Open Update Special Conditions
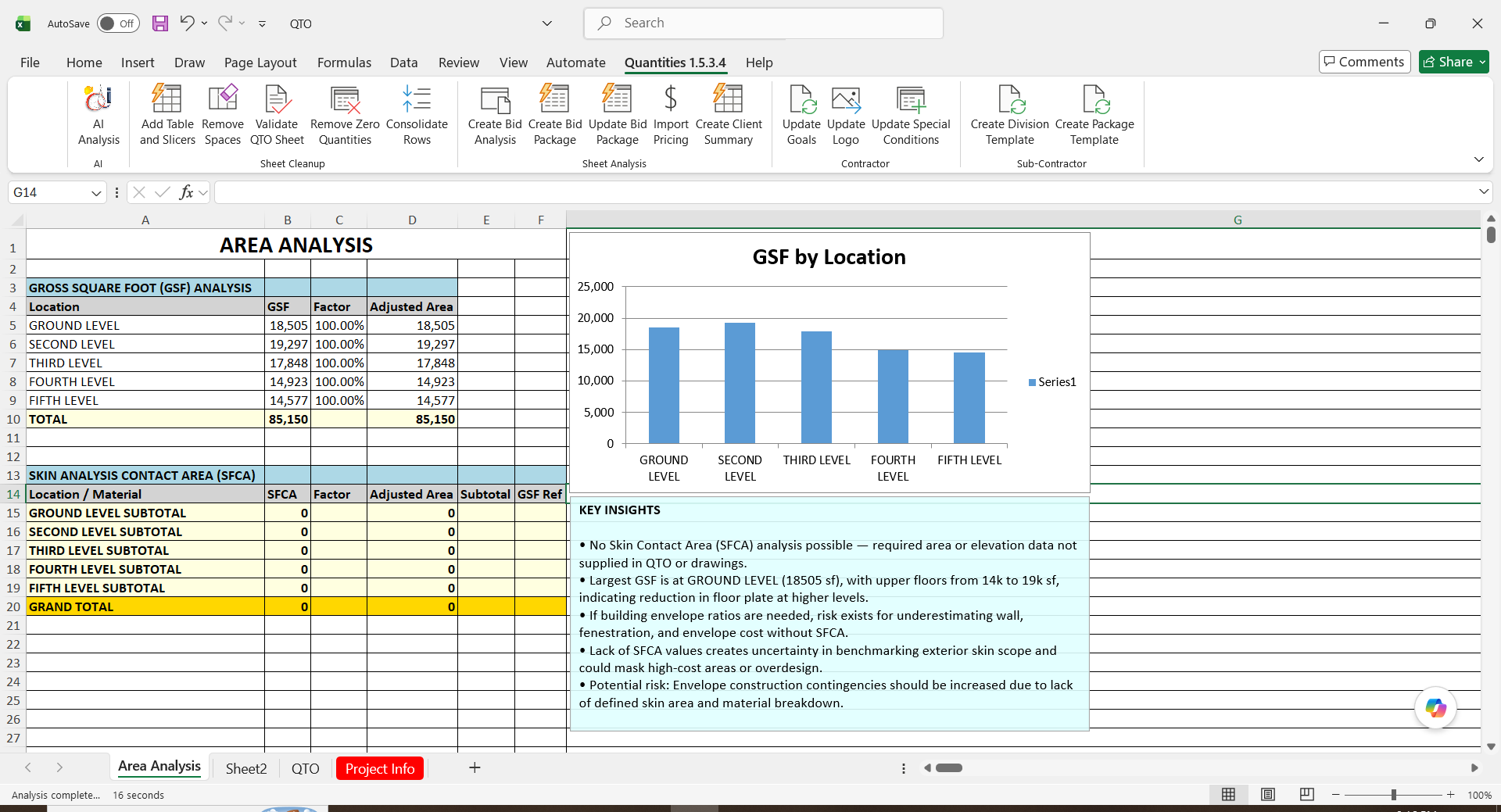Image resolution: width=1501 pixels, height=812 pixels. [x=911, y=115]
